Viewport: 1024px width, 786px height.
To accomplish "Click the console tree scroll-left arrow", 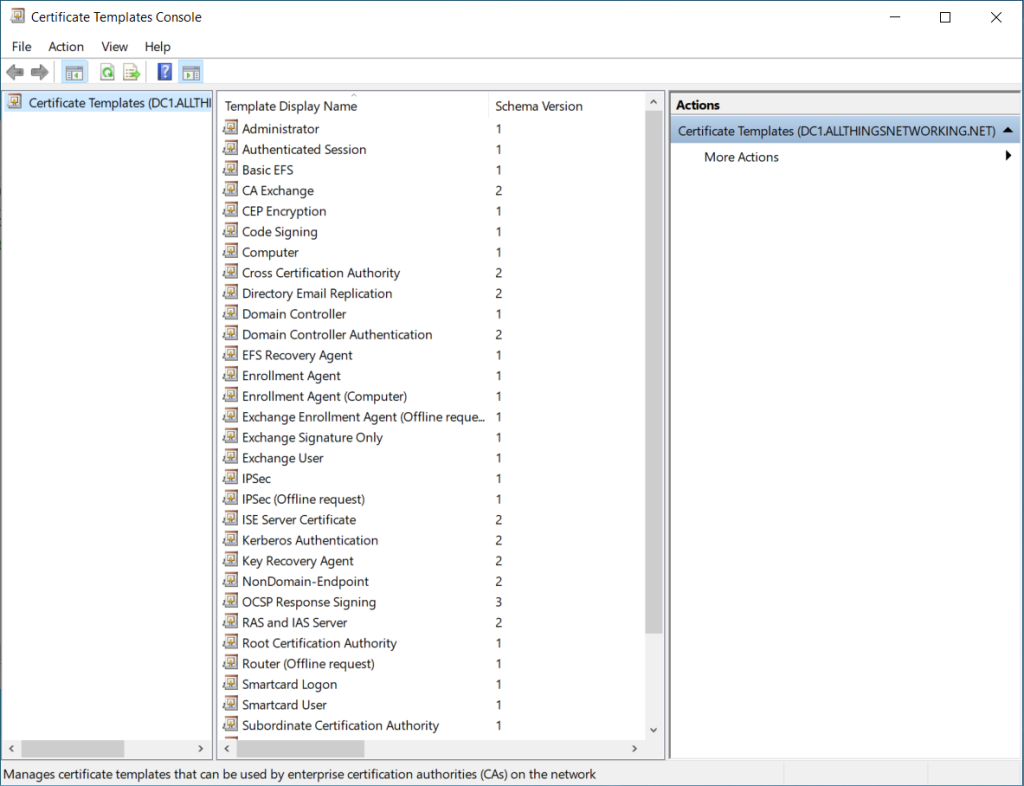I will 11,748.
